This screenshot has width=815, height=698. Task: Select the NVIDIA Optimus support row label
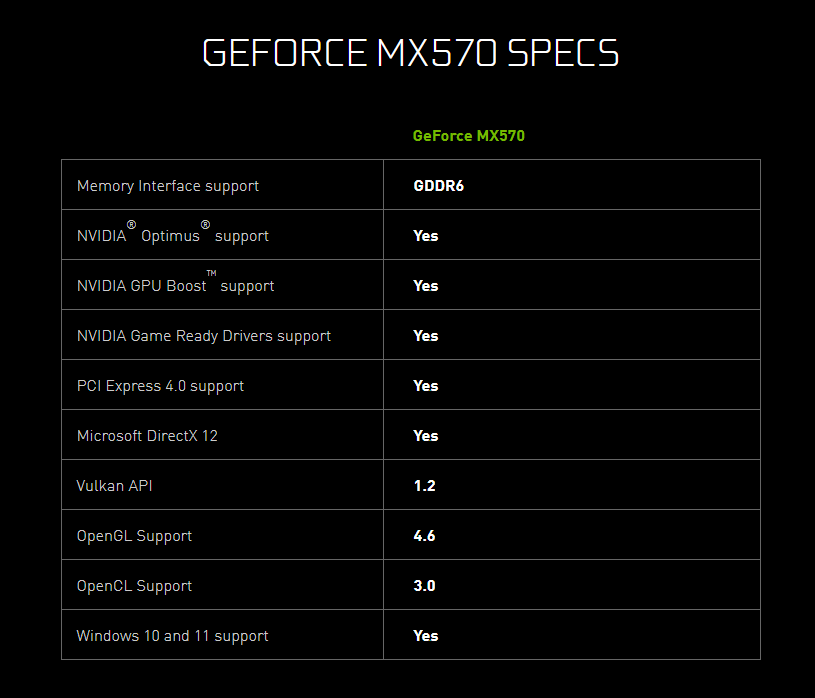(173, 236)
